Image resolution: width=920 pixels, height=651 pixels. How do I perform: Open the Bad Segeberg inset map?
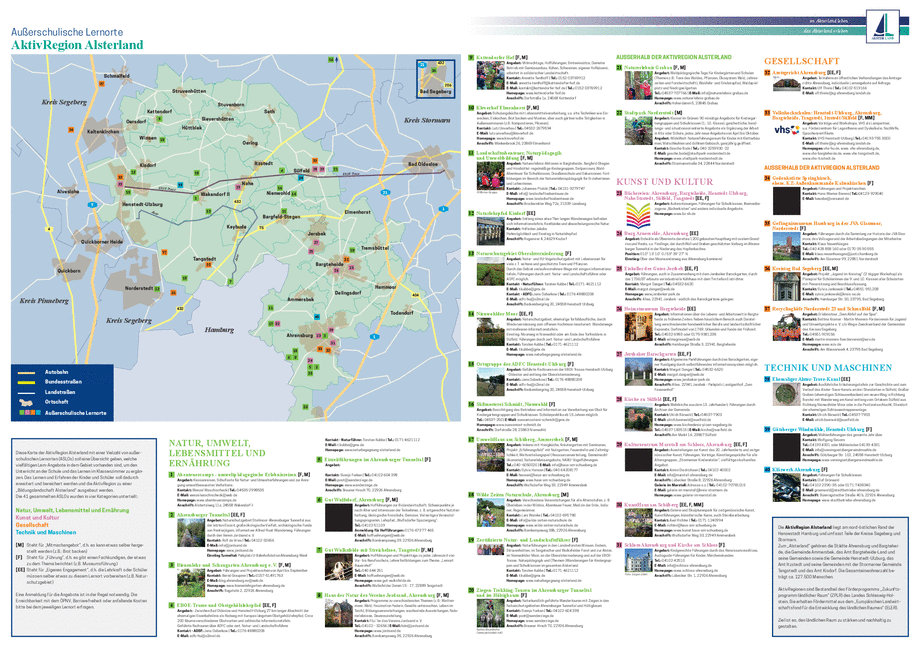[435, 78]
